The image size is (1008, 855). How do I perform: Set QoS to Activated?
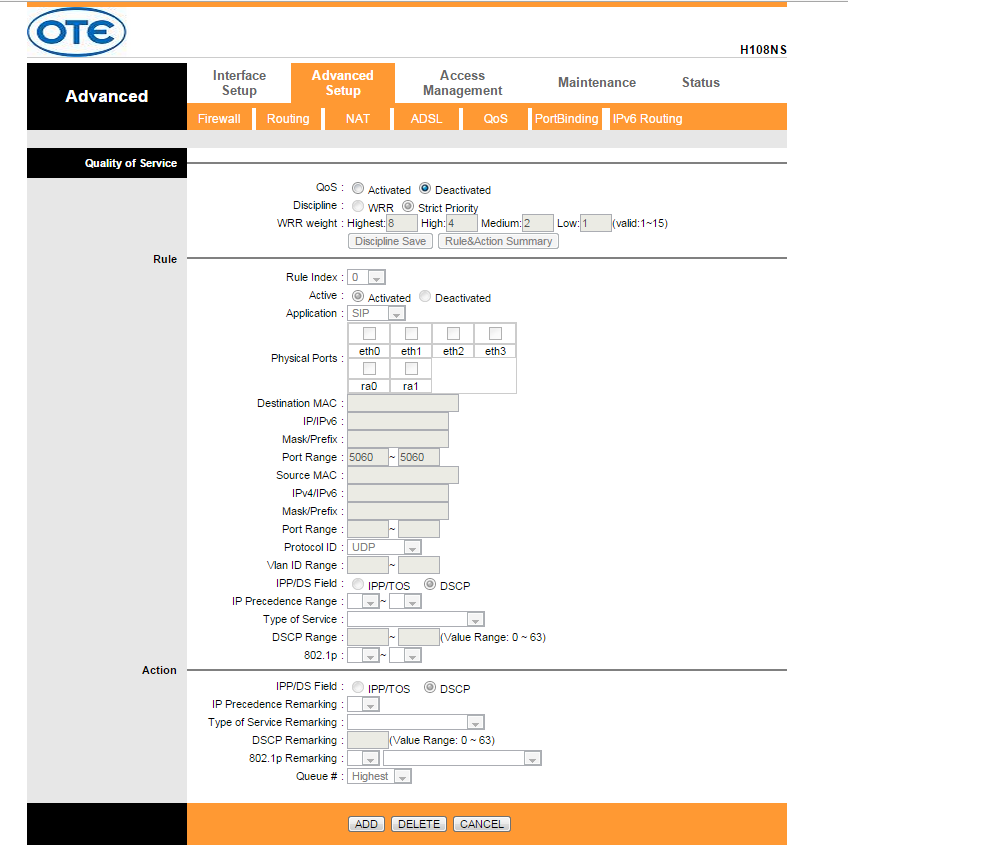[358, 188]
